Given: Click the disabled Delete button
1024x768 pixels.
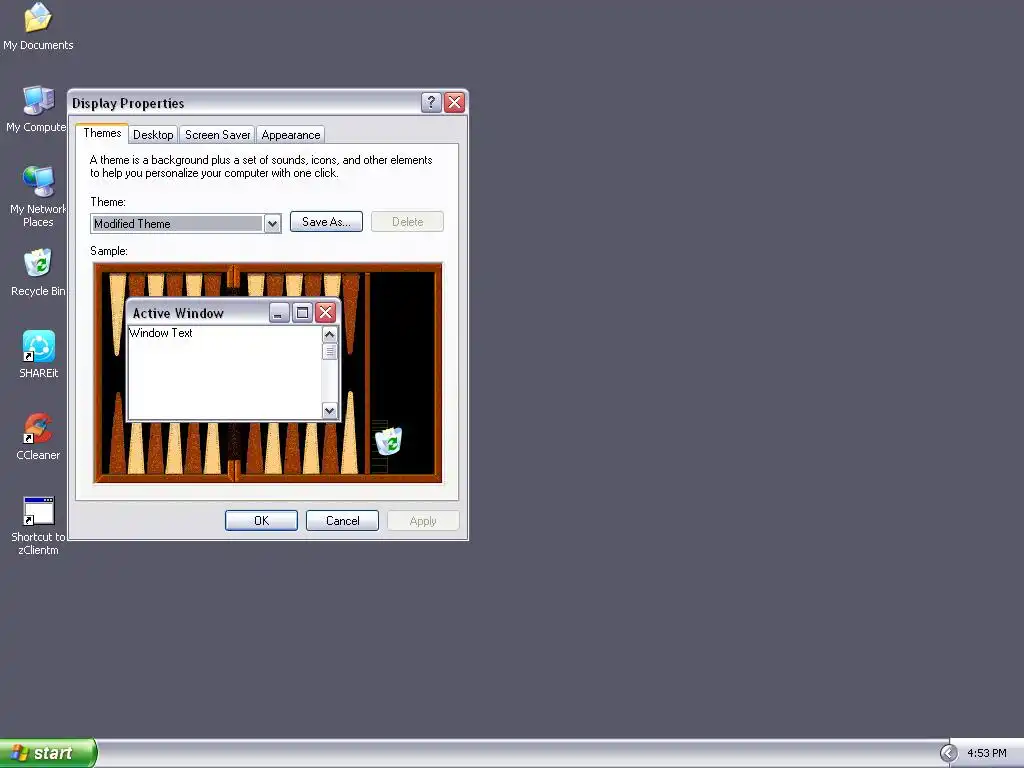Looking at the screenshot, I should coord(408,222).
